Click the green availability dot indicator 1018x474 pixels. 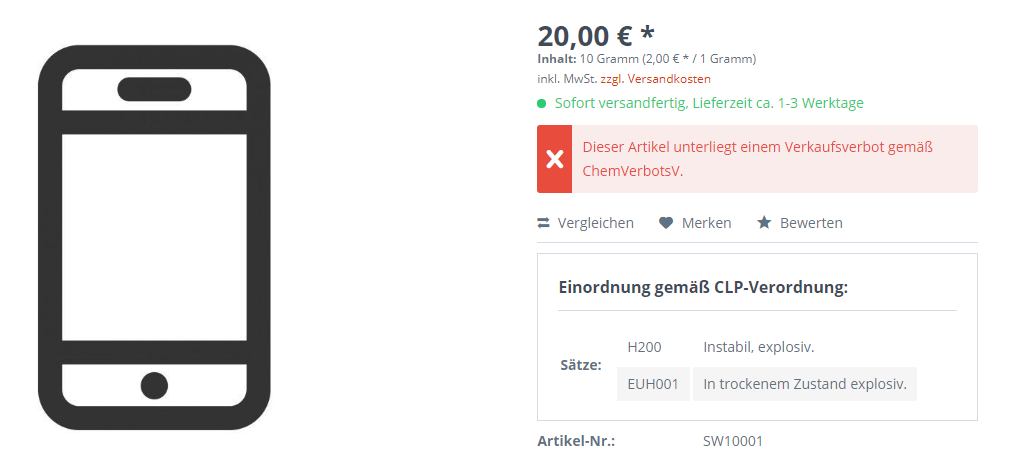point(541,103)
